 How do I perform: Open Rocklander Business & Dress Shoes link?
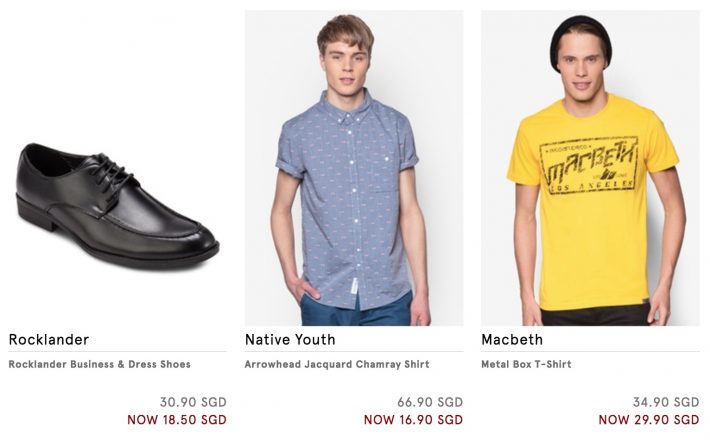point(99,365)
